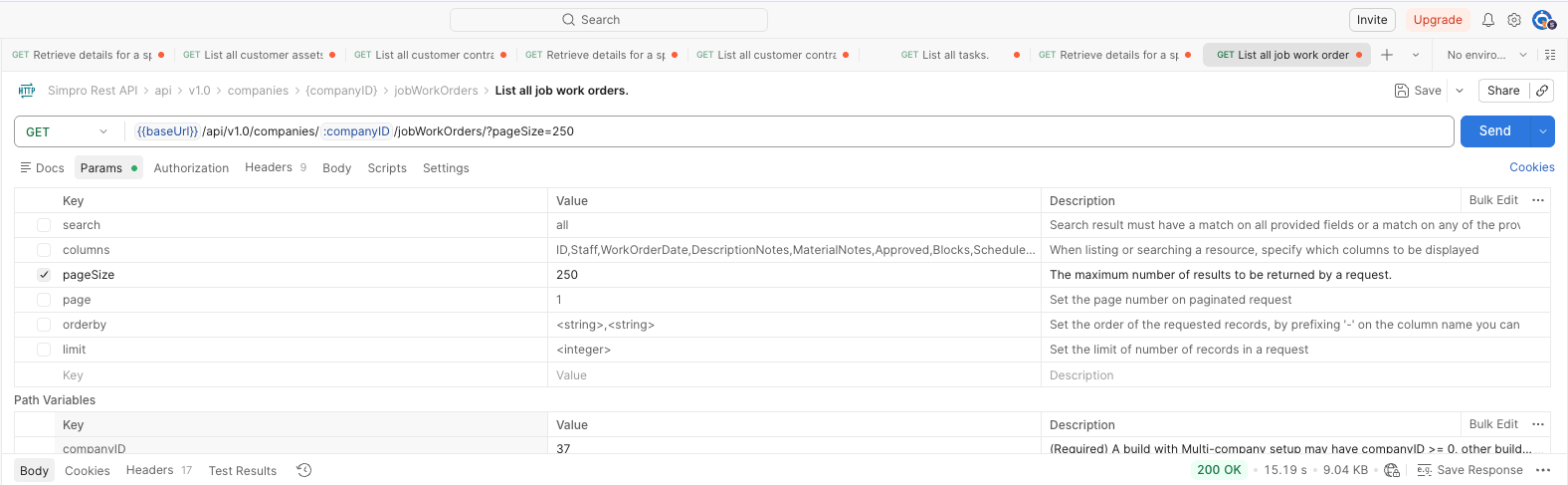
Task: Open the response history clock icon
Action: click(x=304, y=470)
